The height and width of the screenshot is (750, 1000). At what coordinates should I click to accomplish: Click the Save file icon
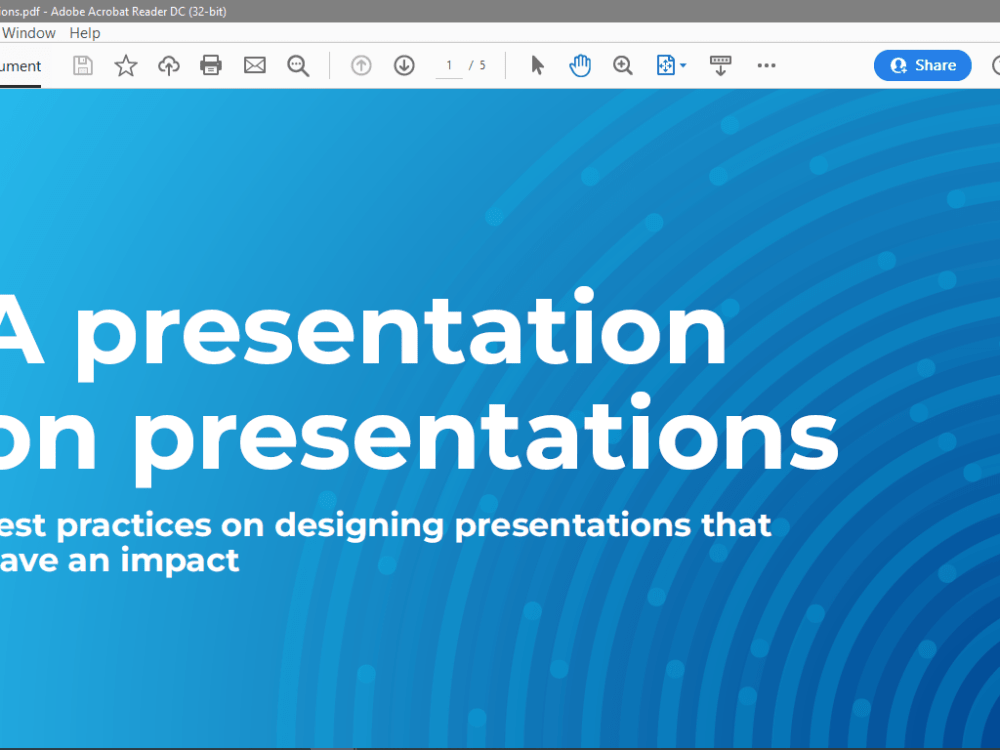pyautogui.click(x=83, y=66)
